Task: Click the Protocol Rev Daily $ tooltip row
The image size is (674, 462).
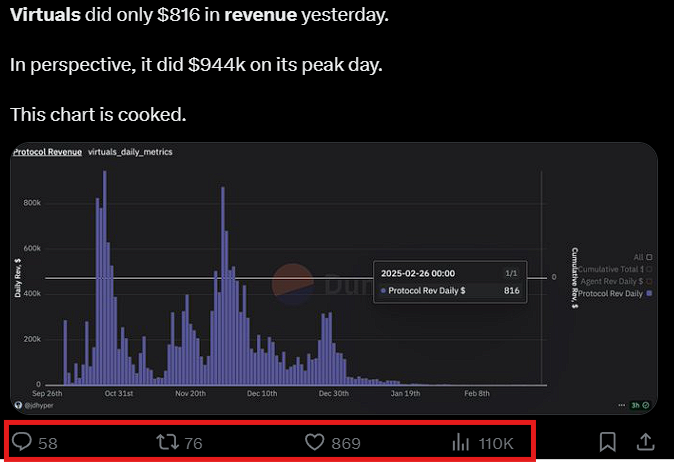Action: pyautogui.click(x=450, y=291)
